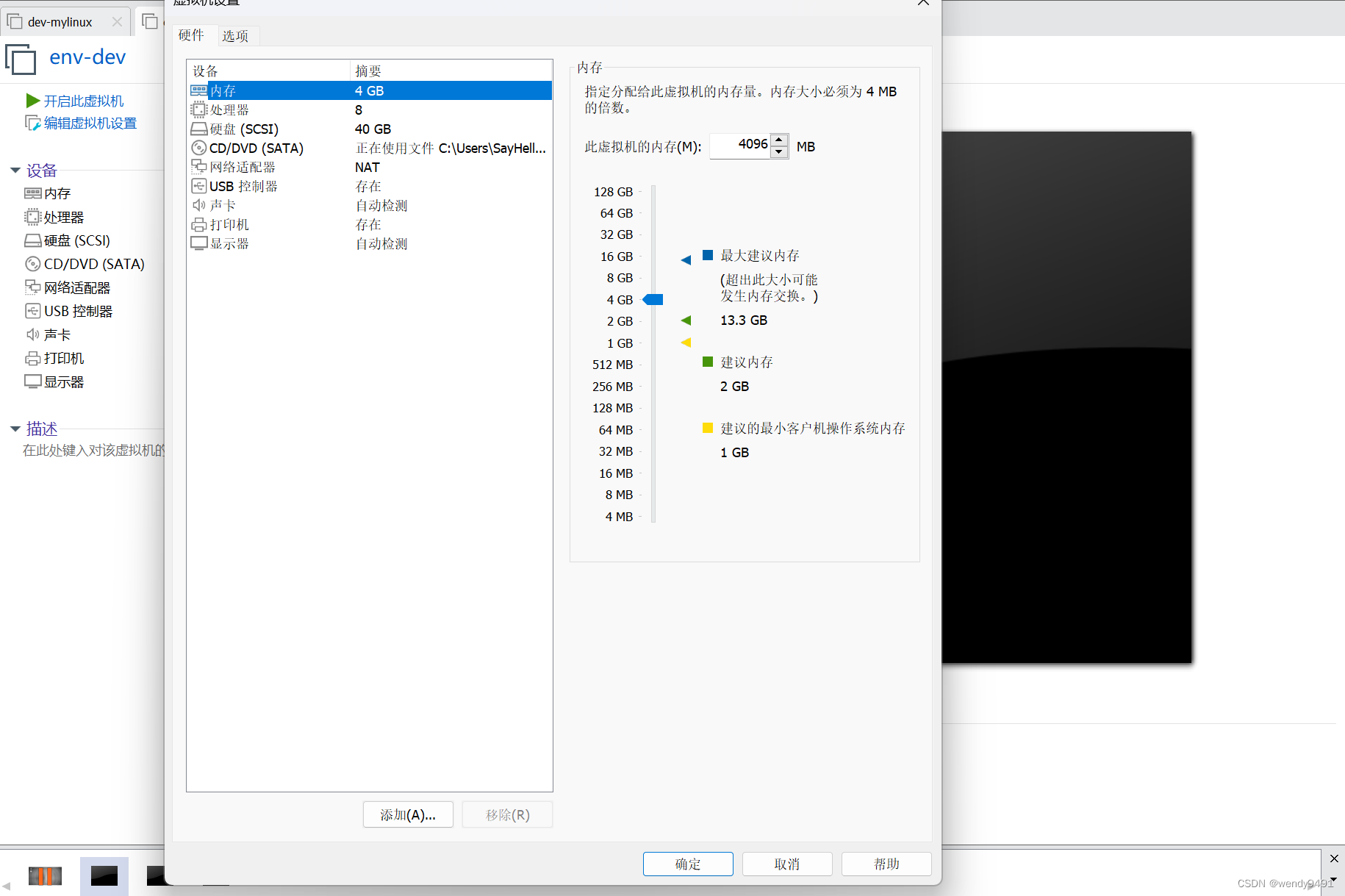Increase memory with the spinner up arrow
The image size is (1345, 896).
coord(779,140)
